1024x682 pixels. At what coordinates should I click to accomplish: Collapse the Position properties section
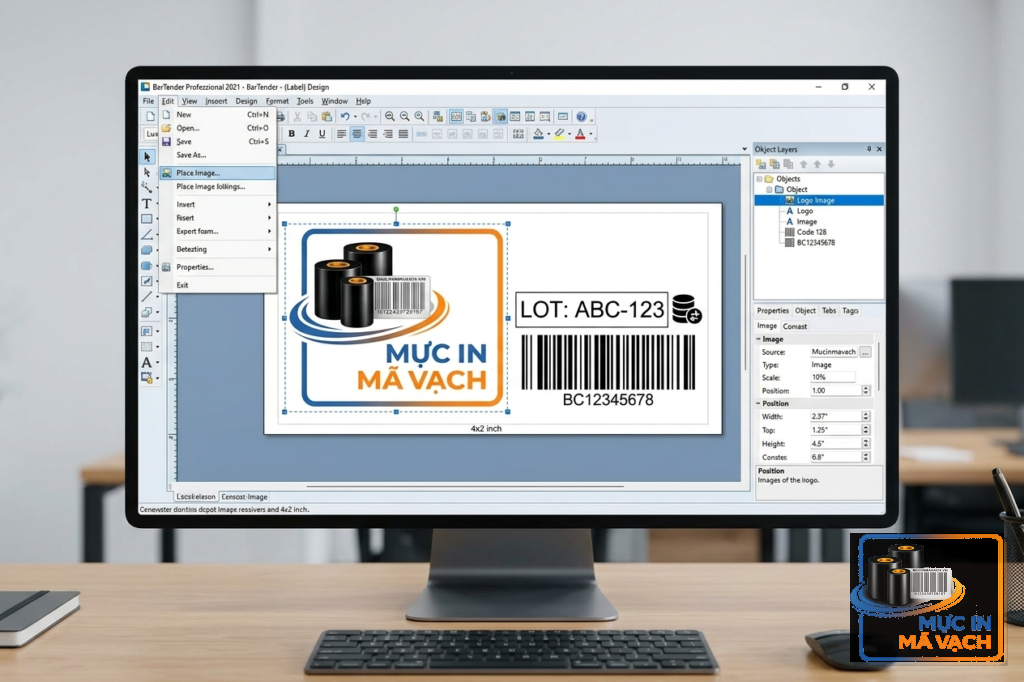point(759,404)
